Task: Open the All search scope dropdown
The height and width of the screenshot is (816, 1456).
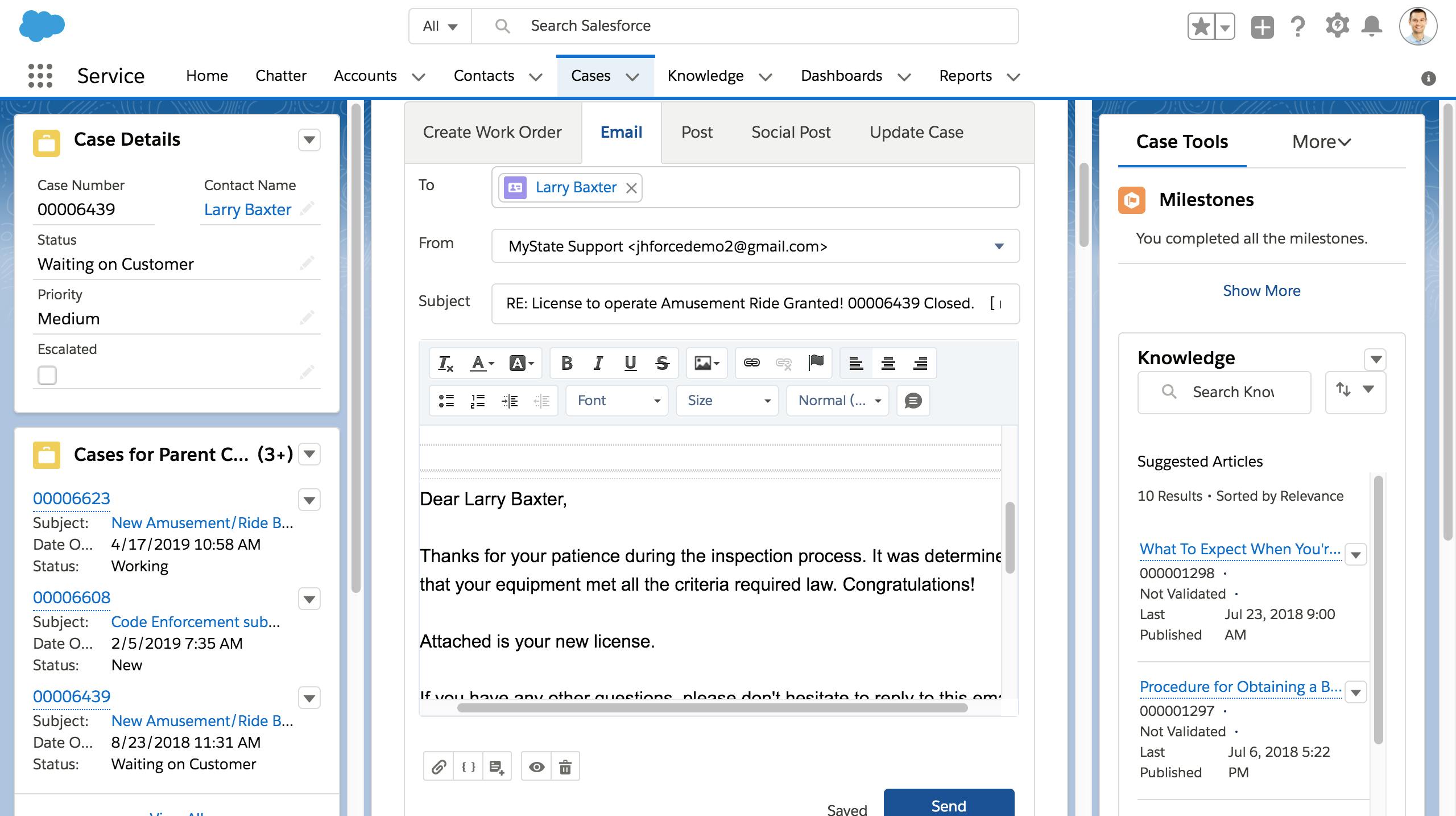Action: coord(440,26)
